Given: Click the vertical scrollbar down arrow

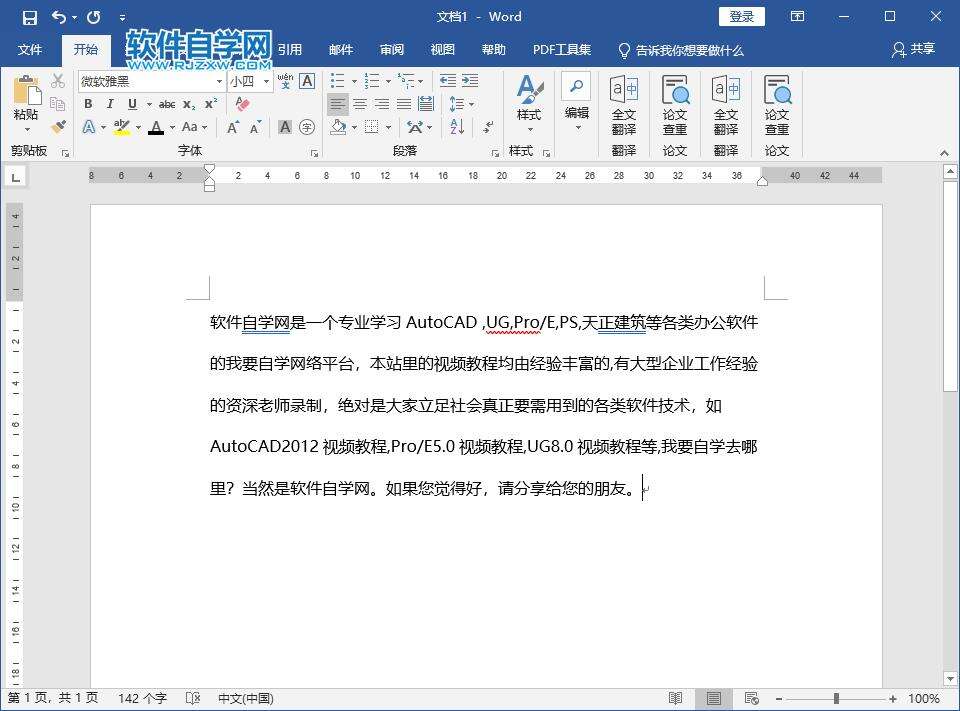Looking at the screenshot, I should 950,679.
